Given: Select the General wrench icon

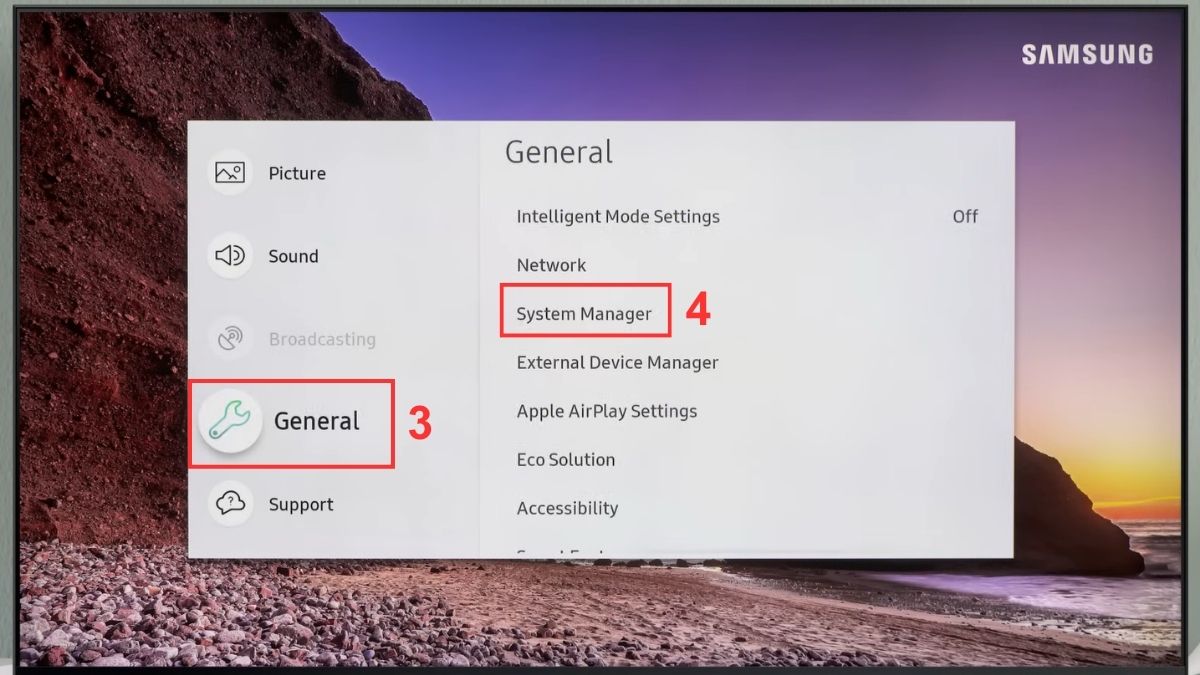Looking at the screenshot, I should click(x=230, y=421).
